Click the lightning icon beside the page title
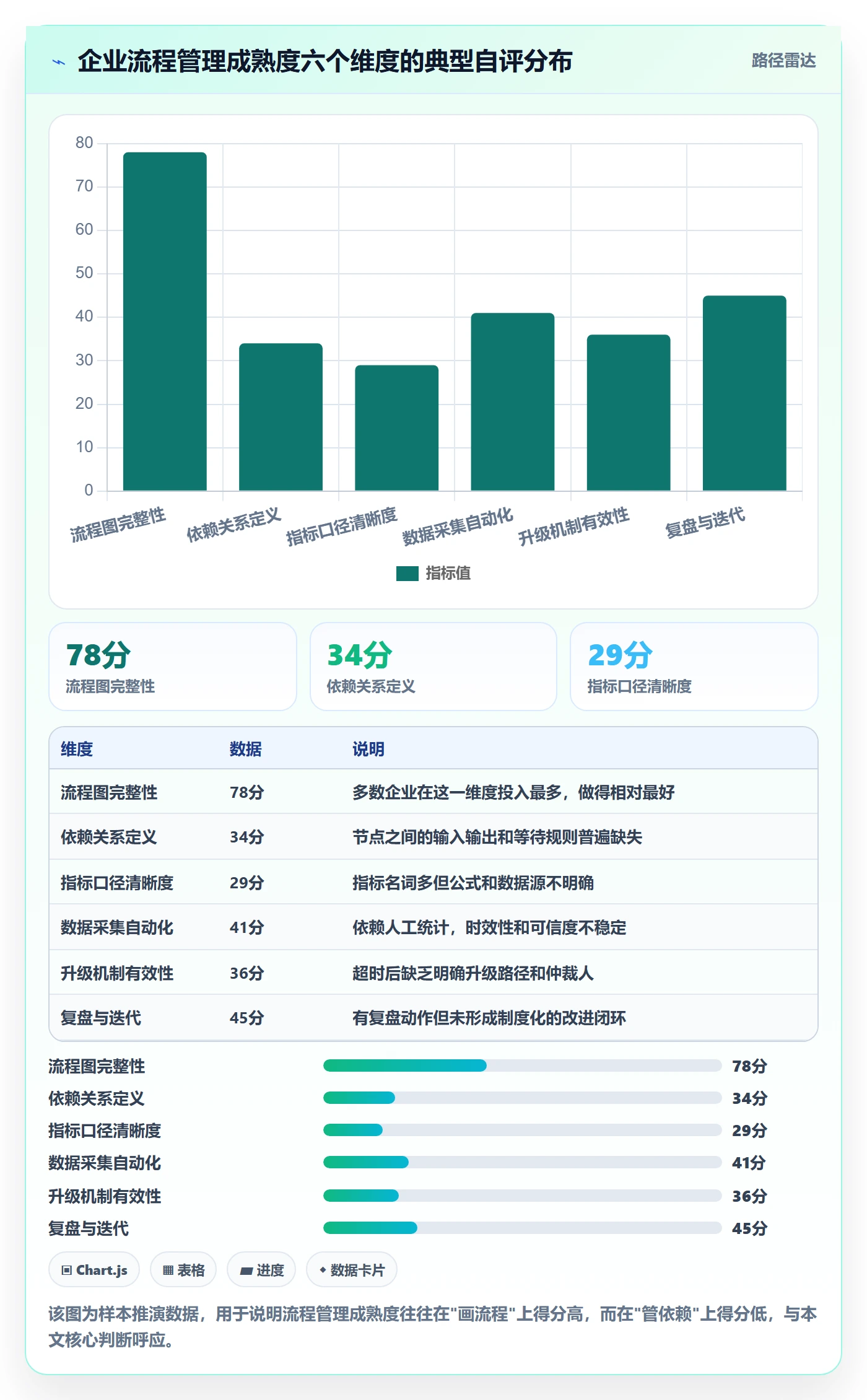 (x=59, y=62)
